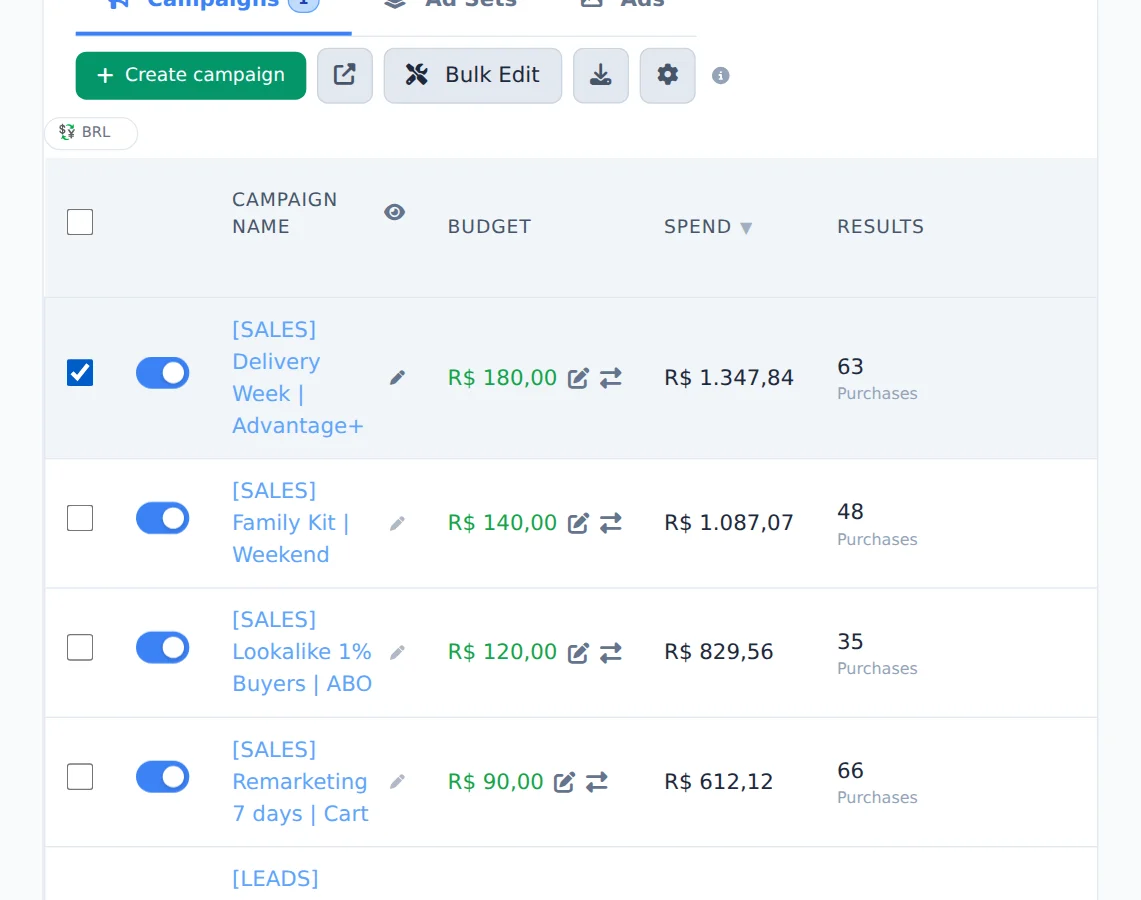Rename Delivery Week campaign with pencil icon

397,378
